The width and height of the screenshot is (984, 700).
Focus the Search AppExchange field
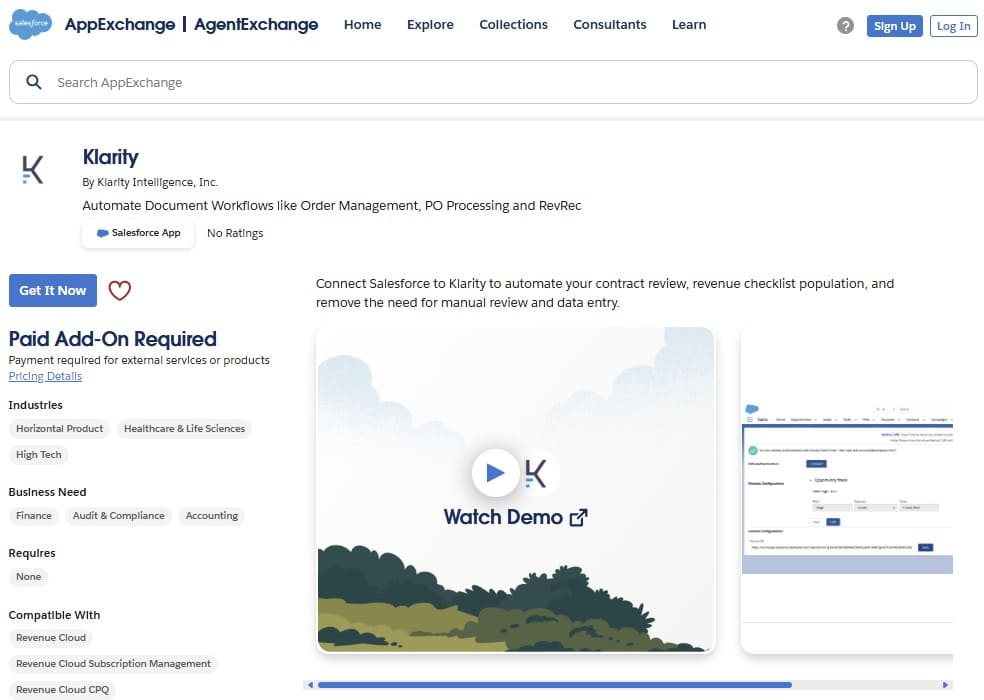493,82
